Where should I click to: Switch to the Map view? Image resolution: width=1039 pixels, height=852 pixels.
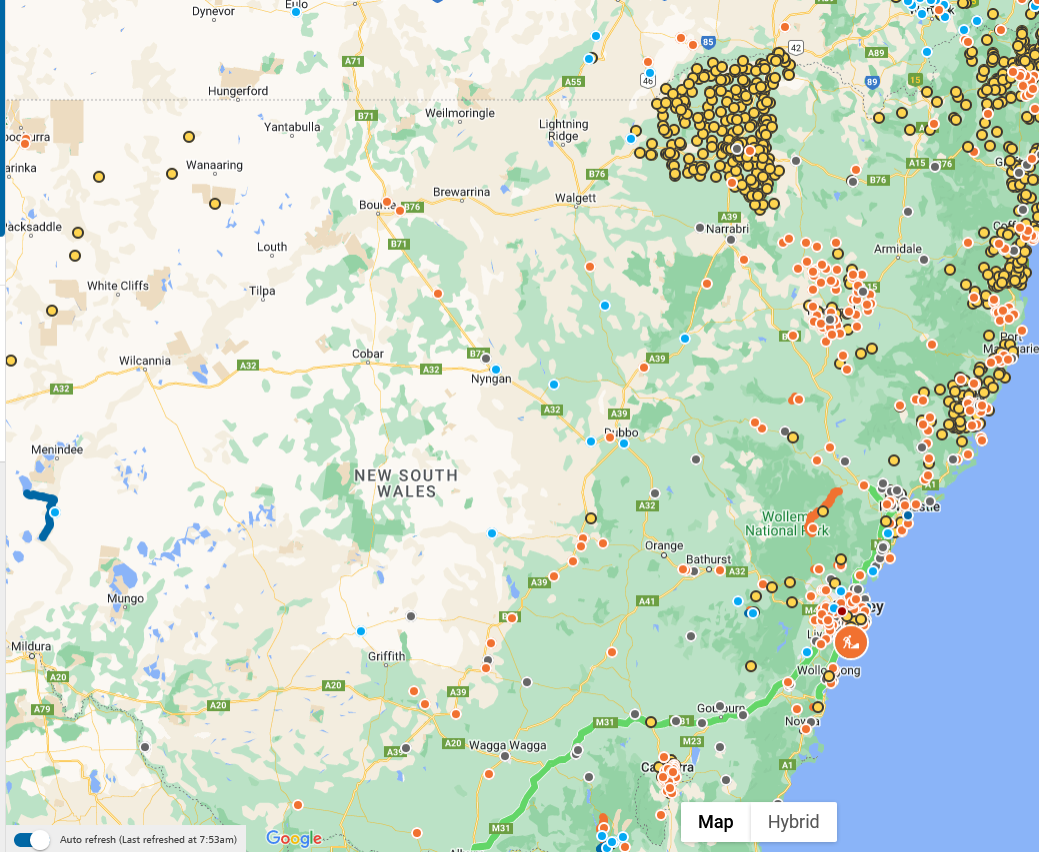(x=715, y=822)
